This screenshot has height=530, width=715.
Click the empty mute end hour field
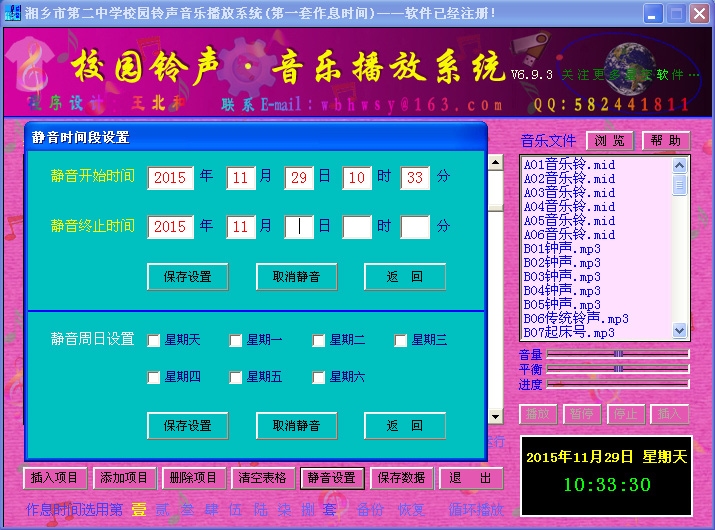pos(357,227)
